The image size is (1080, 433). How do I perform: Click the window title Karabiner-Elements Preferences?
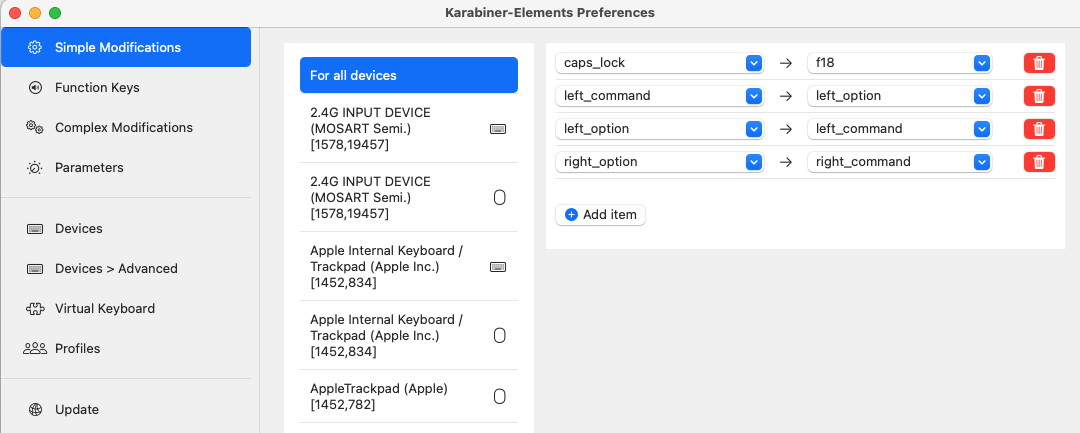pos(550,12)
